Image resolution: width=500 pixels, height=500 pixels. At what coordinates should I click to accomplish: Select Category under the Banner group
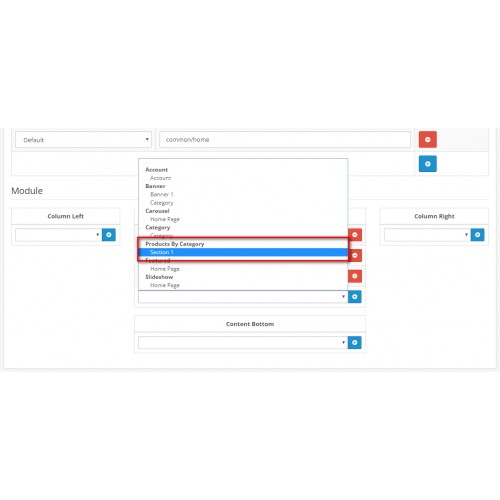tap(162, 203)
